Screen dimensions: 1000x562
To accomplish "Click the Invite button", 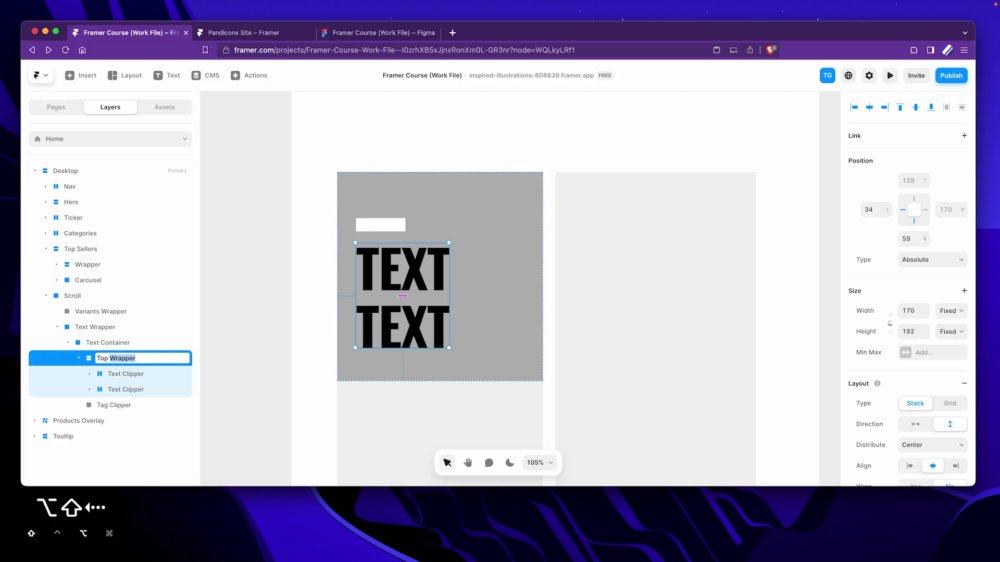I will (x=916, y=75).
